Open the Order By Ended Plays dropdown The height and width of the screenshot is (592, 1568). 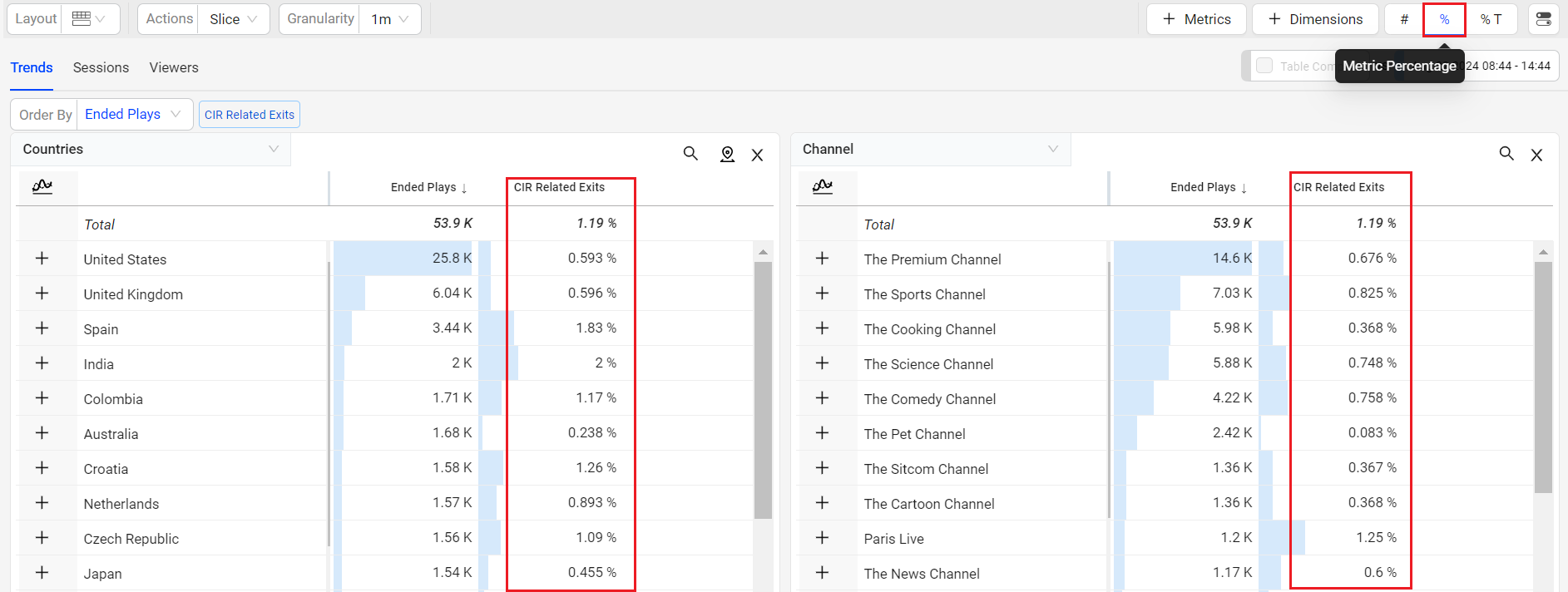pyautogui.click(x=133, y=114)
